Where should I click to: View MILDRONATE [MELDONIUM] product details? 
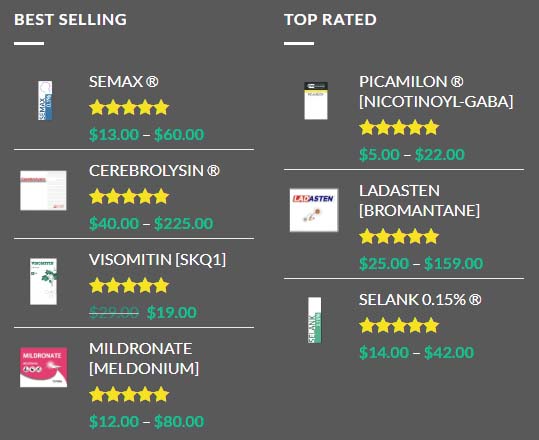[144, 359]
